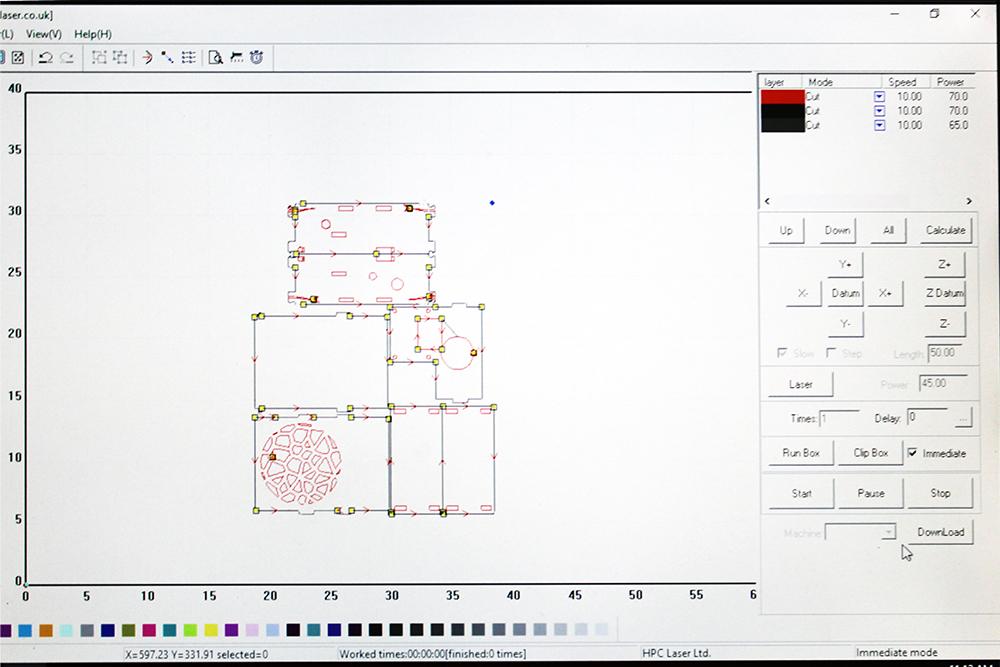Toggle the greyed Step checkbox
Screen dimensions: 1000x667
point(831,353)
